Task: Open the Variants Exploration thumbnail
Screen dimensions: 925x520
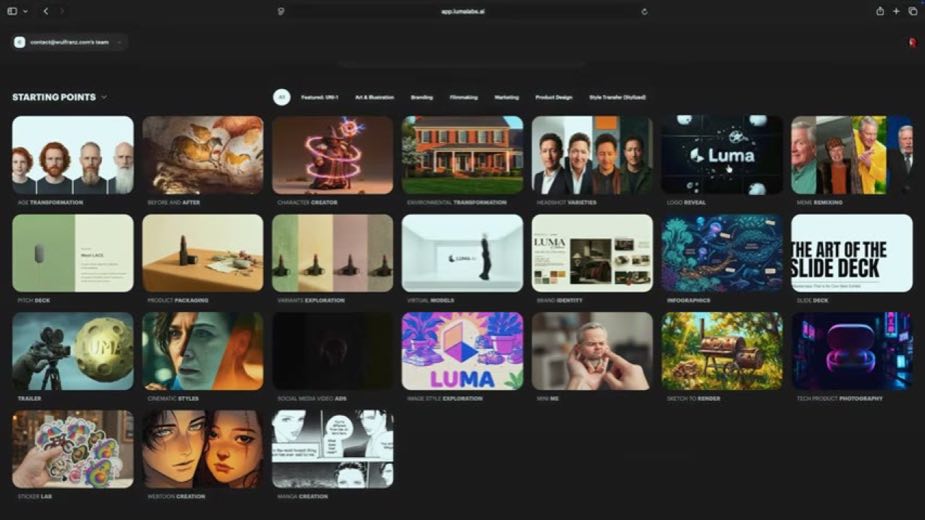Action: point(333,253)
